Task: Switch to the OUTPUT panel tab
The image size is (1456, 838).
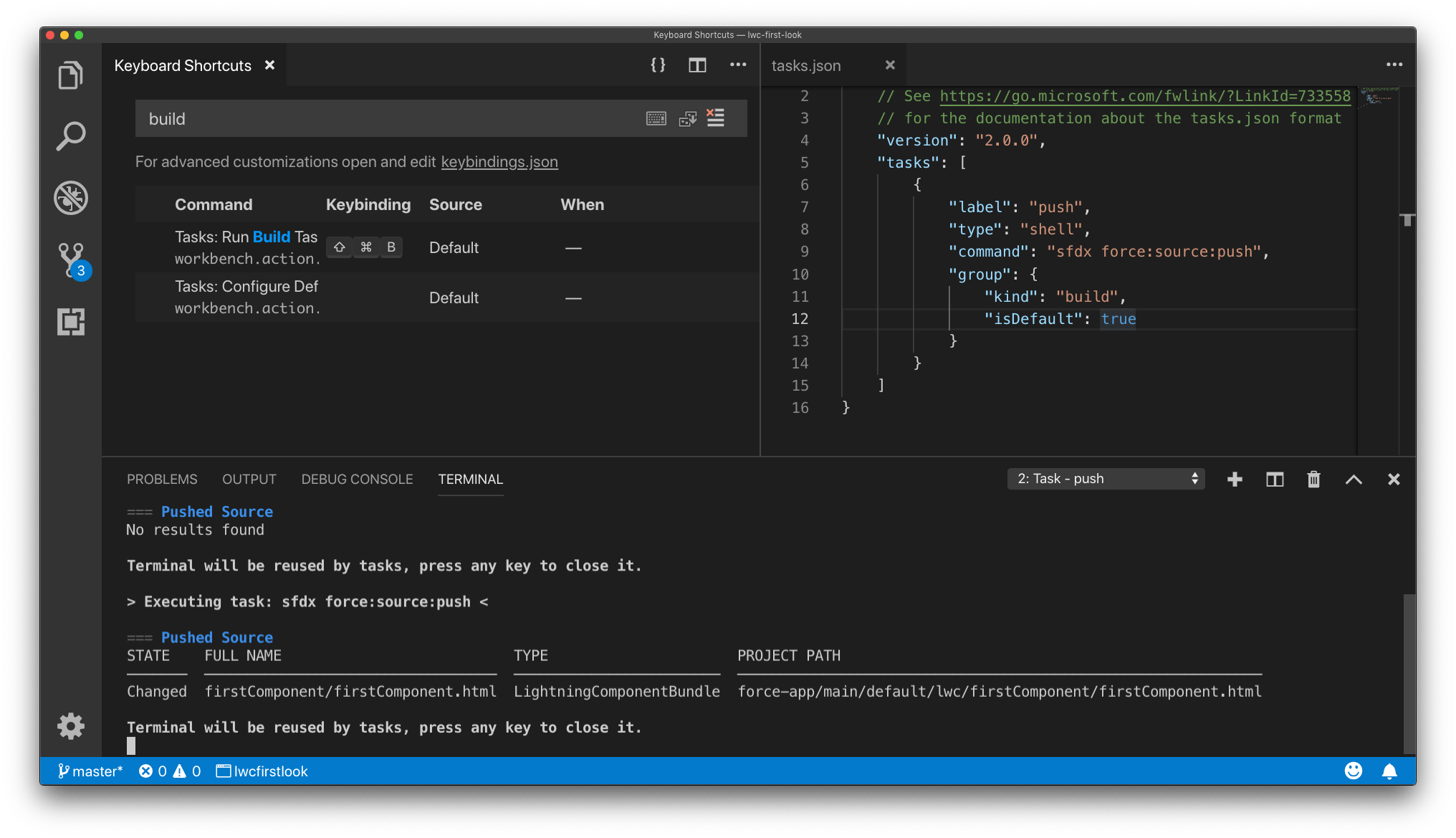Action: [x=249, y=479]
